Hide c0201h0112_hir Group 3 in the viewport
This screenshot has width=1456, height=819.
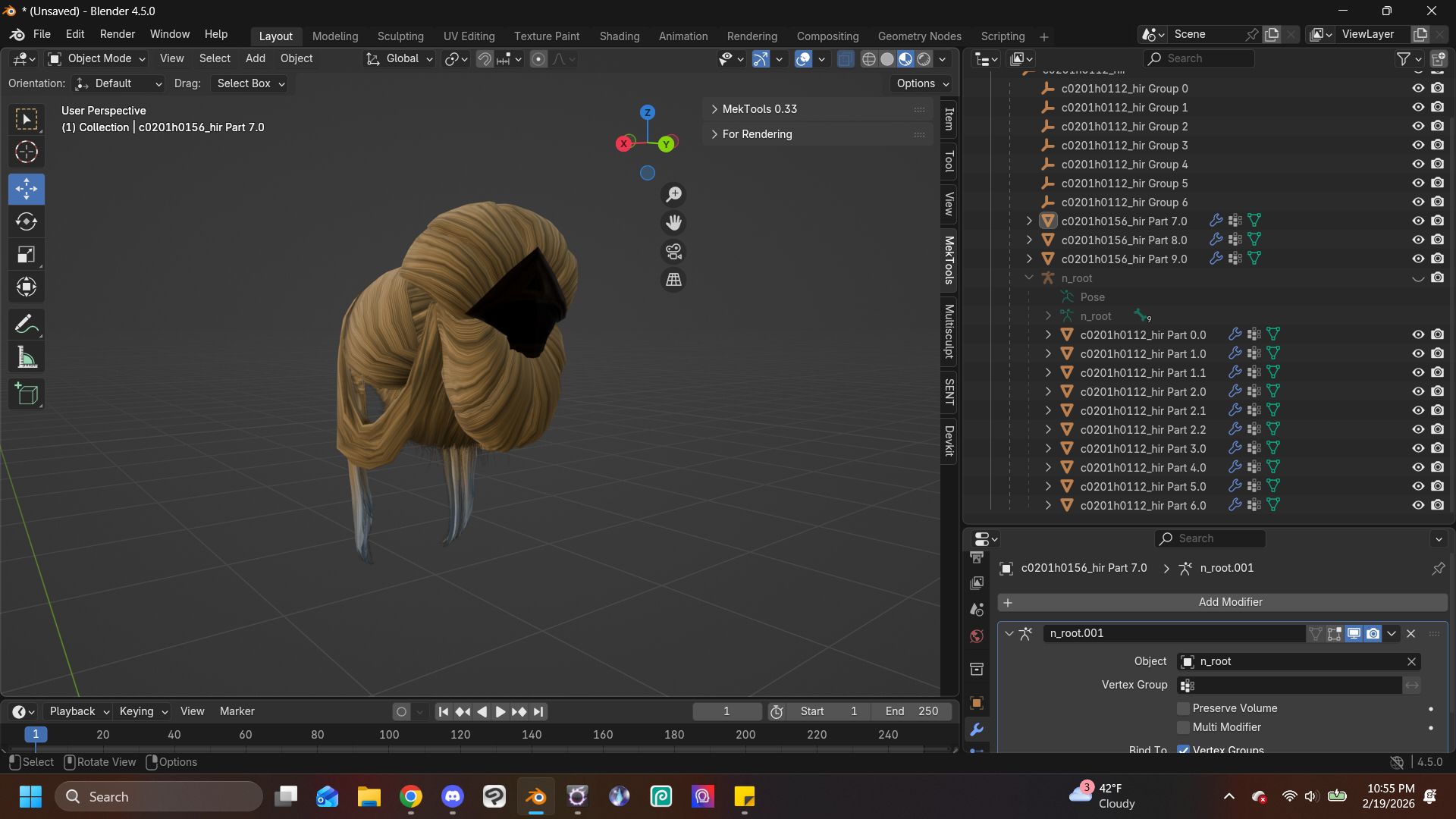tap(1418, 145)
